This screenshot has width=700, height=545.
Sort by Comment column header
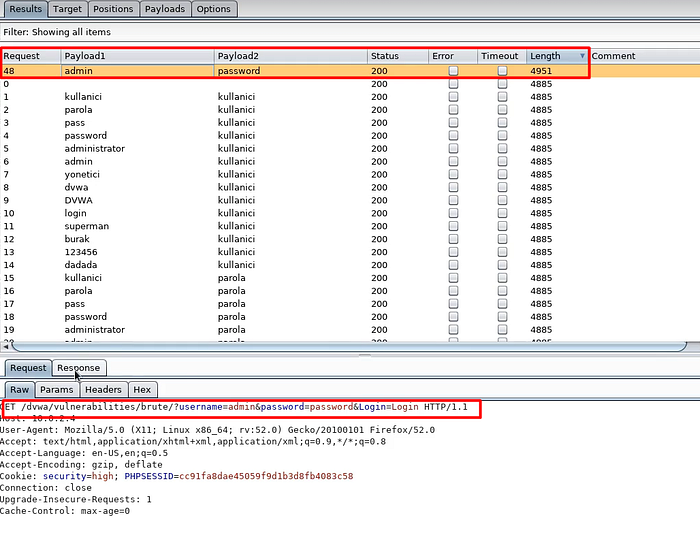644,56
